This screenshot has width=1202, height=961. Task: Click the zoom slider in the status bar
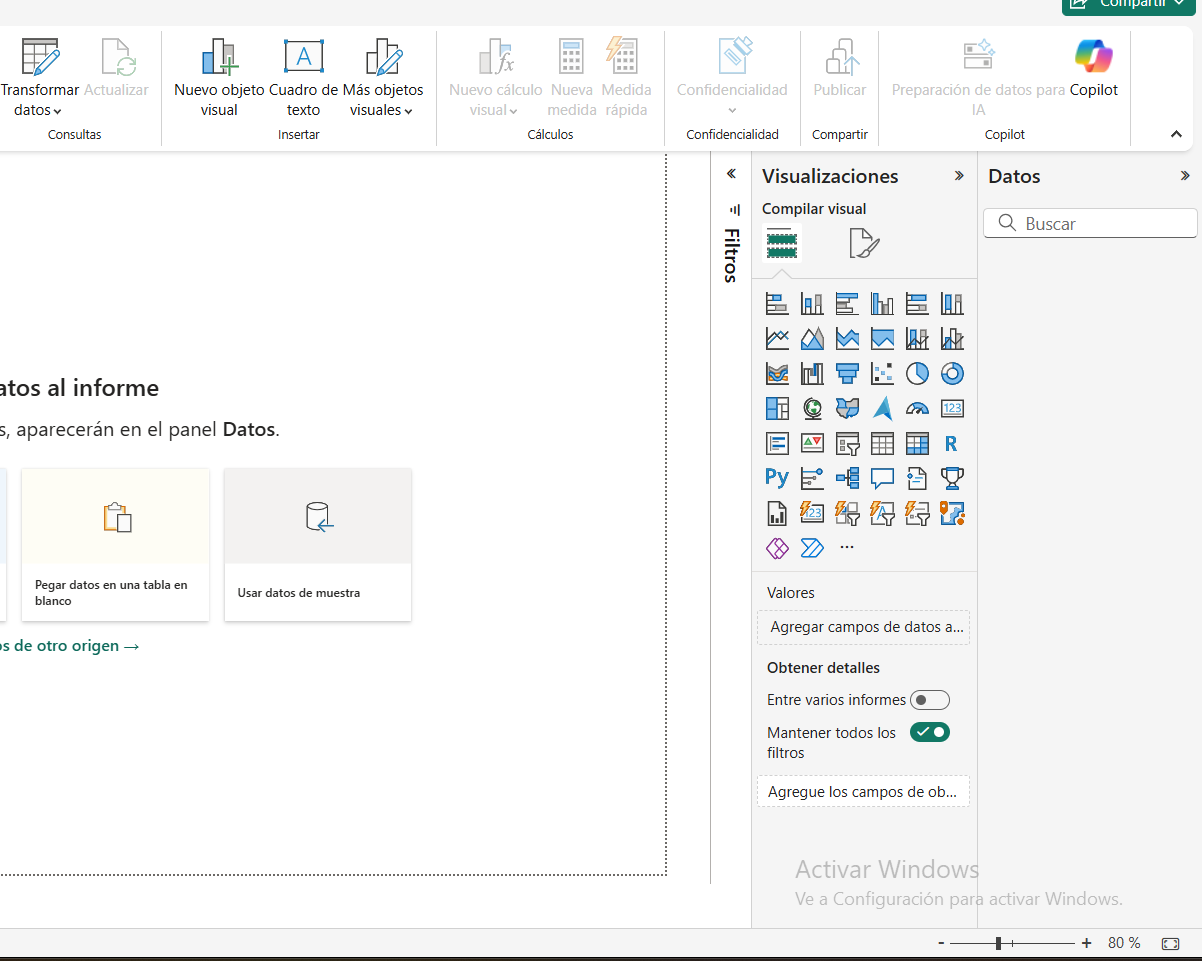[x=999, y=943]
